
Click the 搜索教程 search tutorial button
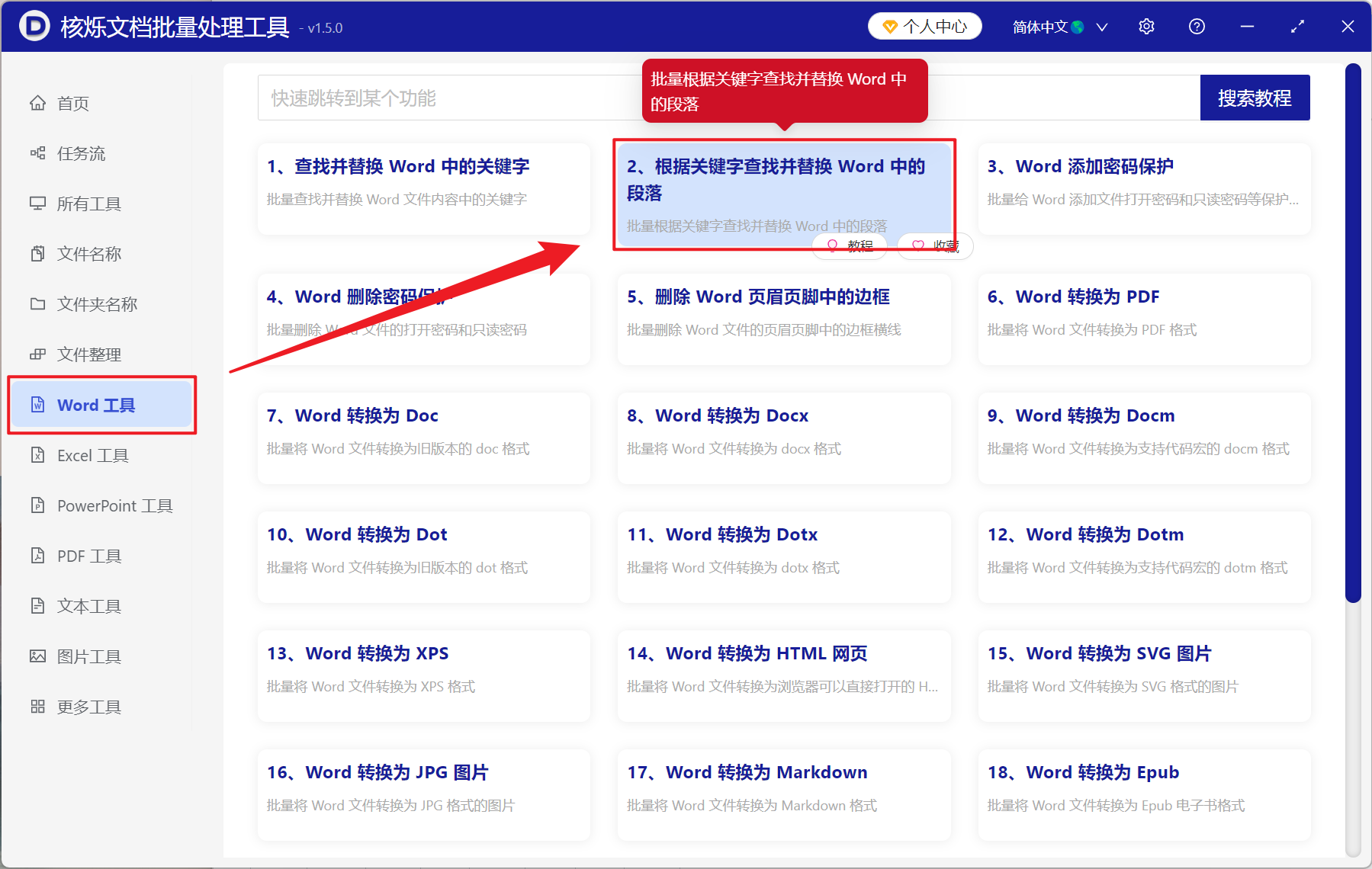[x=1255, y=98]
